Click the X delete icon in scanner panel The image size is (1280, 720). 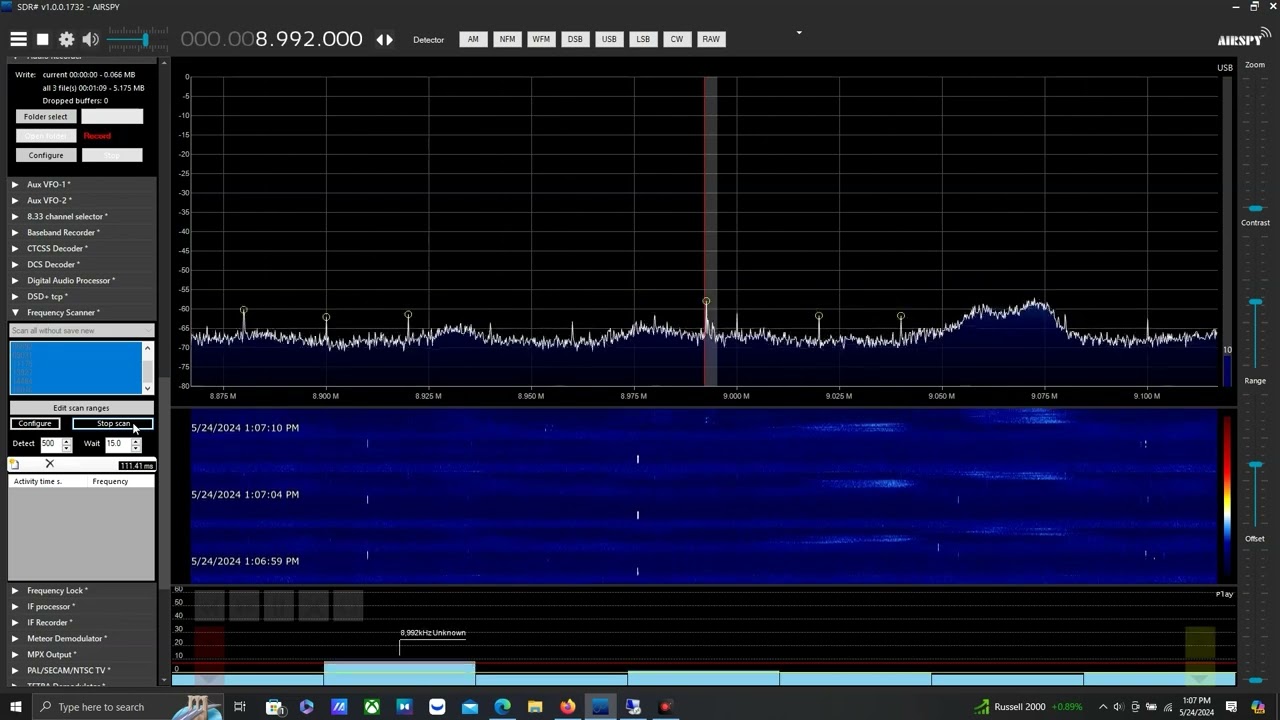[x=49, y=464]
